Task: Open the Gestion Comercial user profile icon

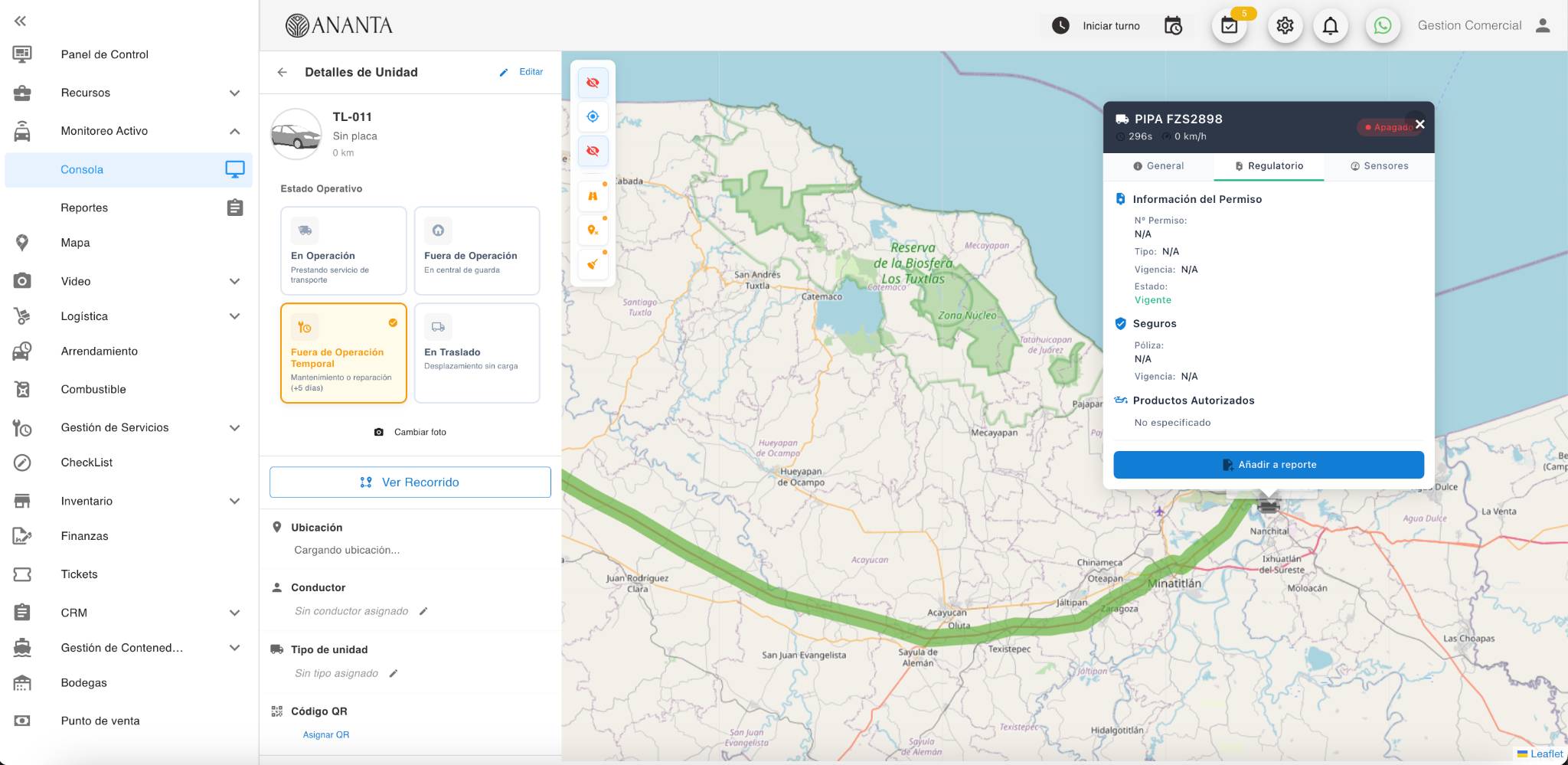Action: coord(1543,25)
